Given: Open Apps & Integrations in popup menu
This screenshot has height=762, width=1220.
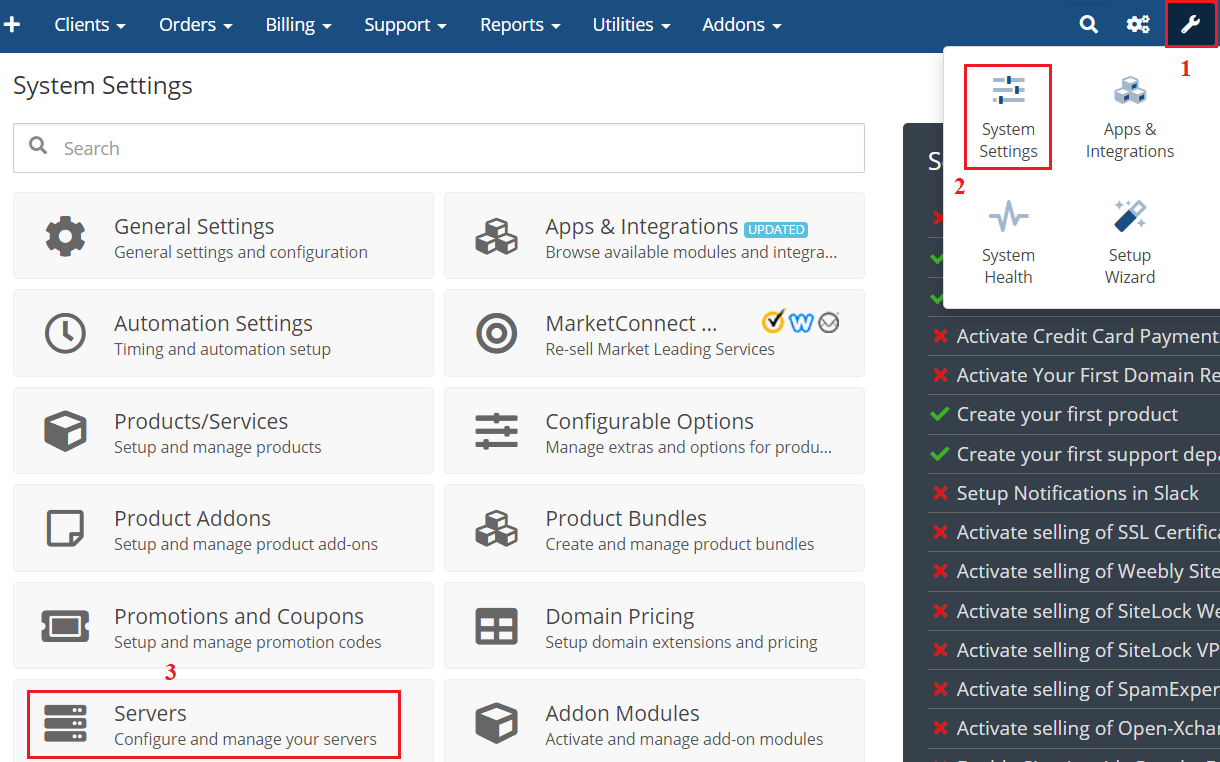Looking at the screenshot, I should click(1130, 117).
